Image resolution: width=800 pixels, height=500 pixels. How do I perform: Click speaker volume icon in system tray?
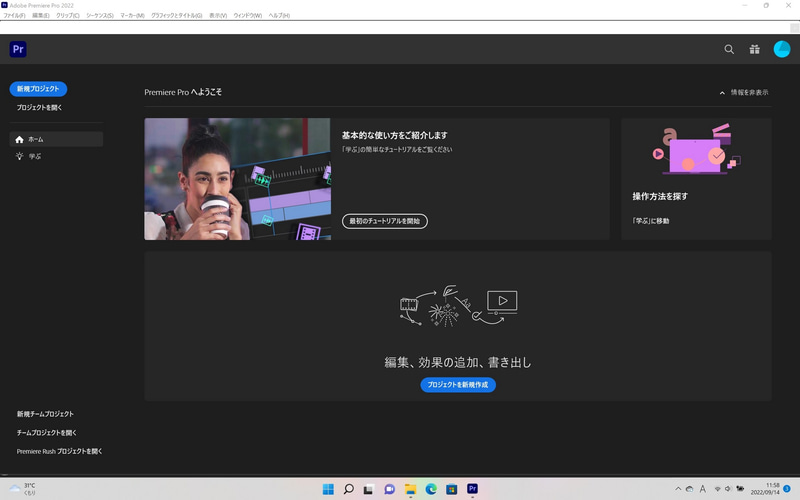click(x=728, y=489)
